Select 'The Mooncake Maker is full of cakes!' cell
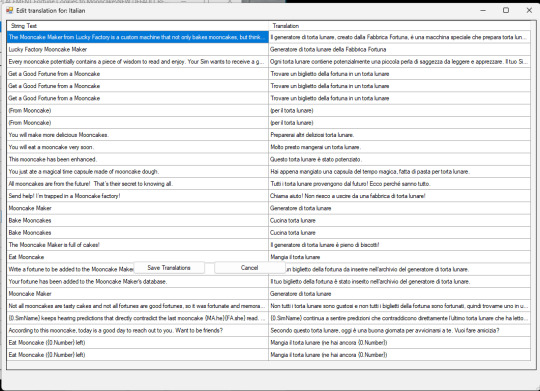Screen dimensions: 540x391 point(137,245)
